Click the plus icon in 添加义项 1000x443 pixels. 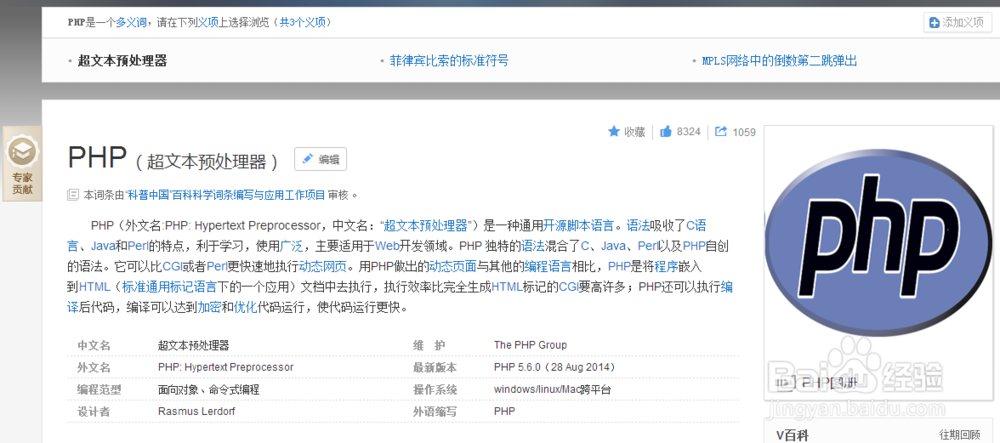[x=934, y=23]
